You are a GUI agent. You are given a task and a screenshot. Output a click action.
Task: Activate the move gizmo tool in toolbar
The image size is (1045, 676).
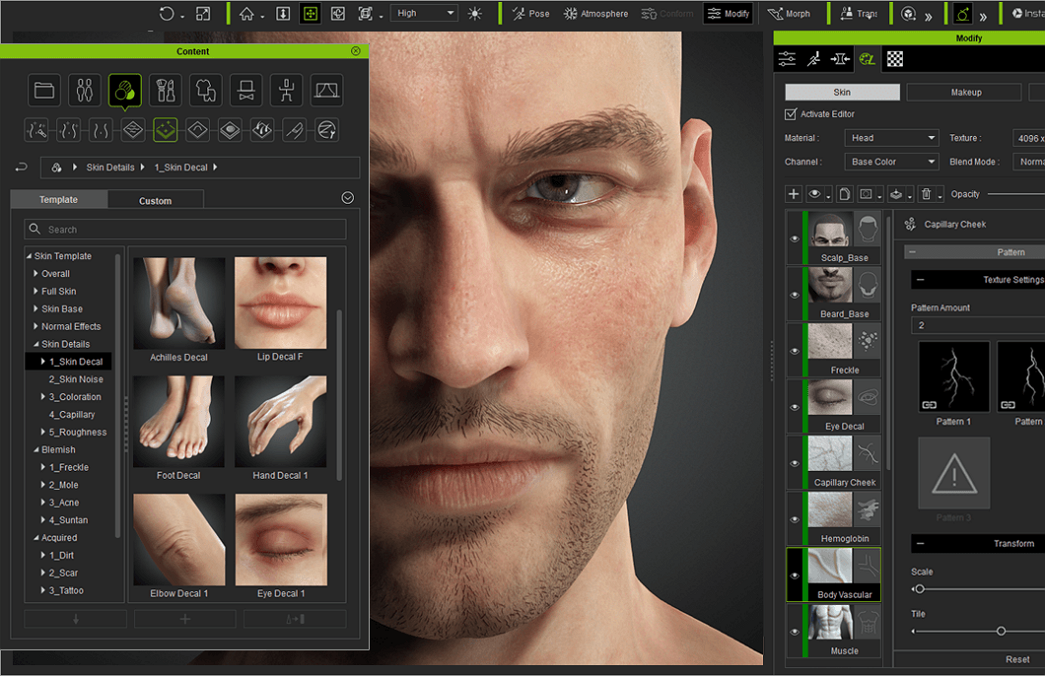(x=311, y=13)
